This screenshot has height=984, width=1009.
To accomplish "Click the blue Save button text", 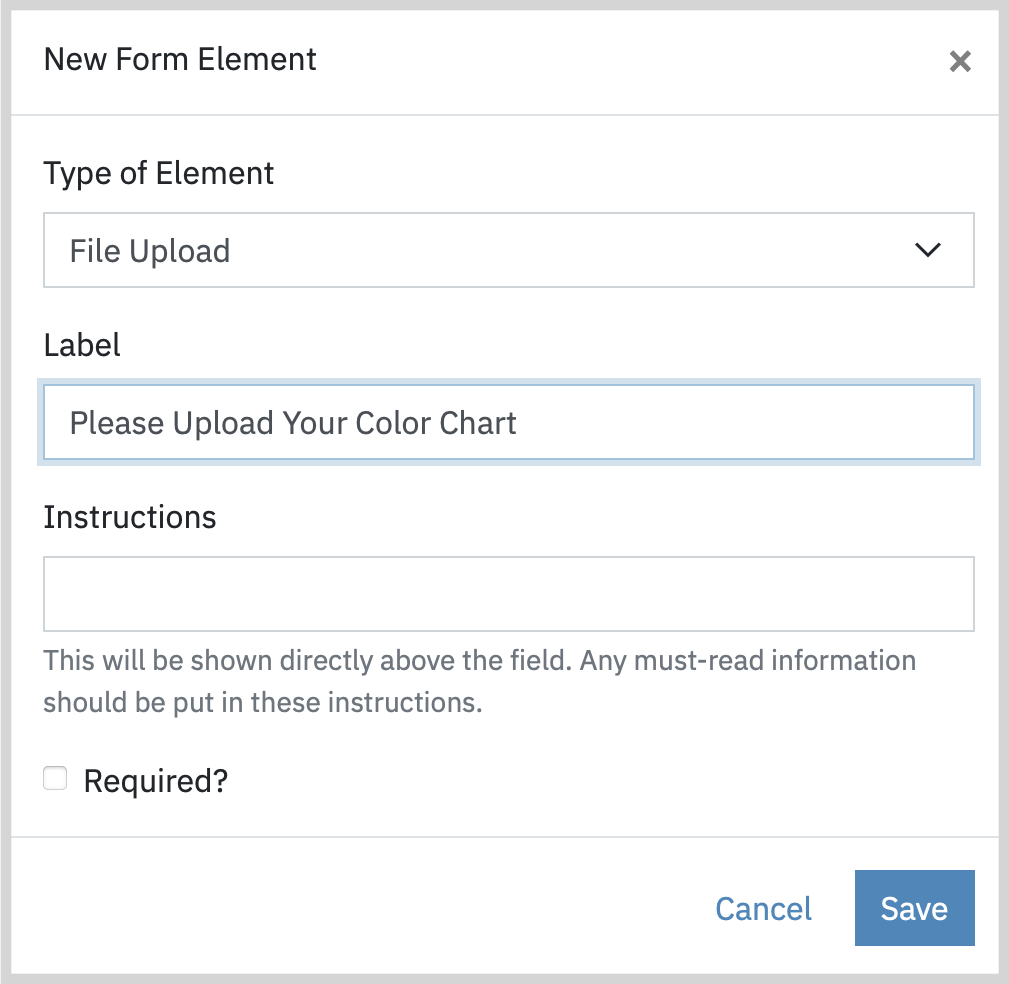I will [914, 909].
